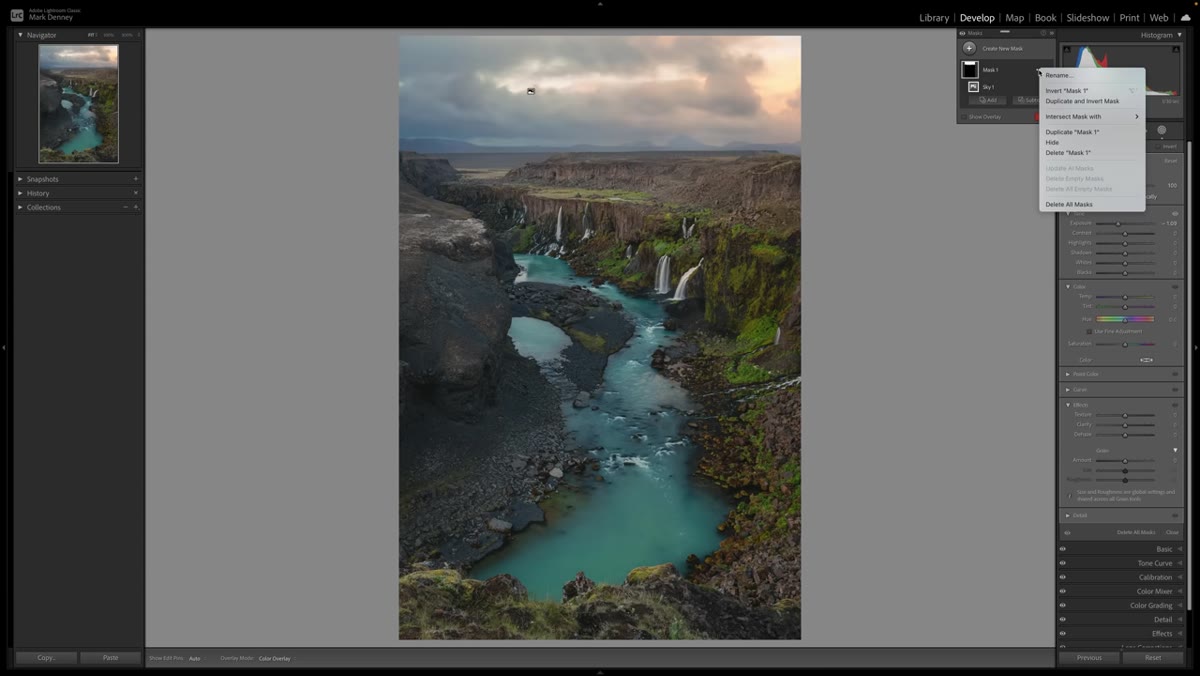Click the Mask 1 thumbnail
The image size is (1200, 676).
(969, 70)
